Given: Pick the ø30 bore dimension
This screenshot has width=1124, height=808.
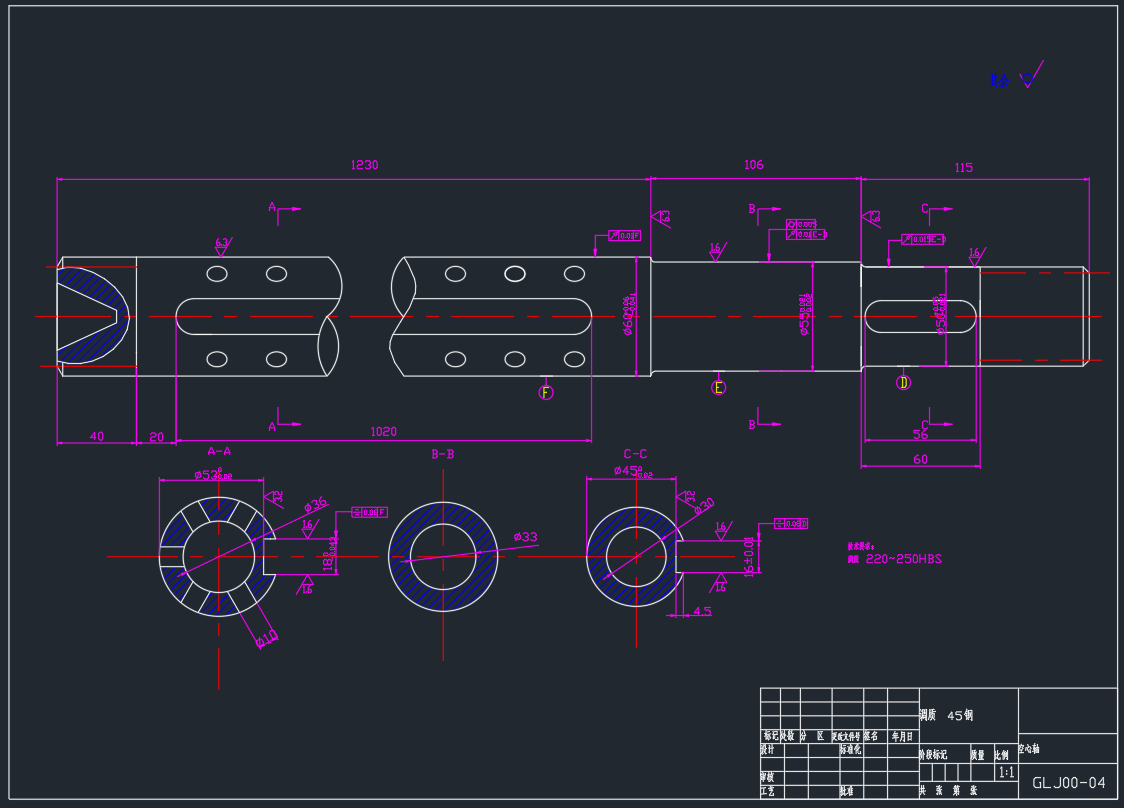Looking at the screenshot, I should click(704, 507).
